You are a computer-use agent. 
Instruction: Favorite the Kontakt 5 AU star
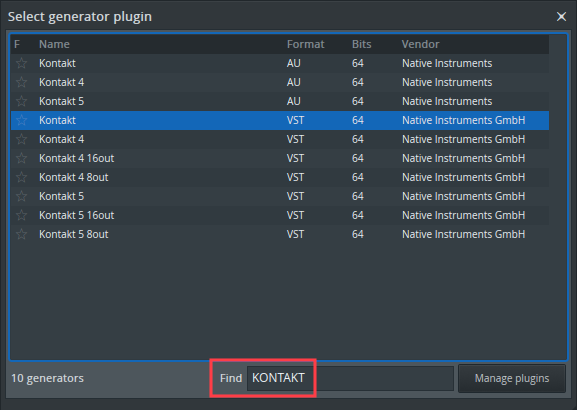[x=21, y=101]
